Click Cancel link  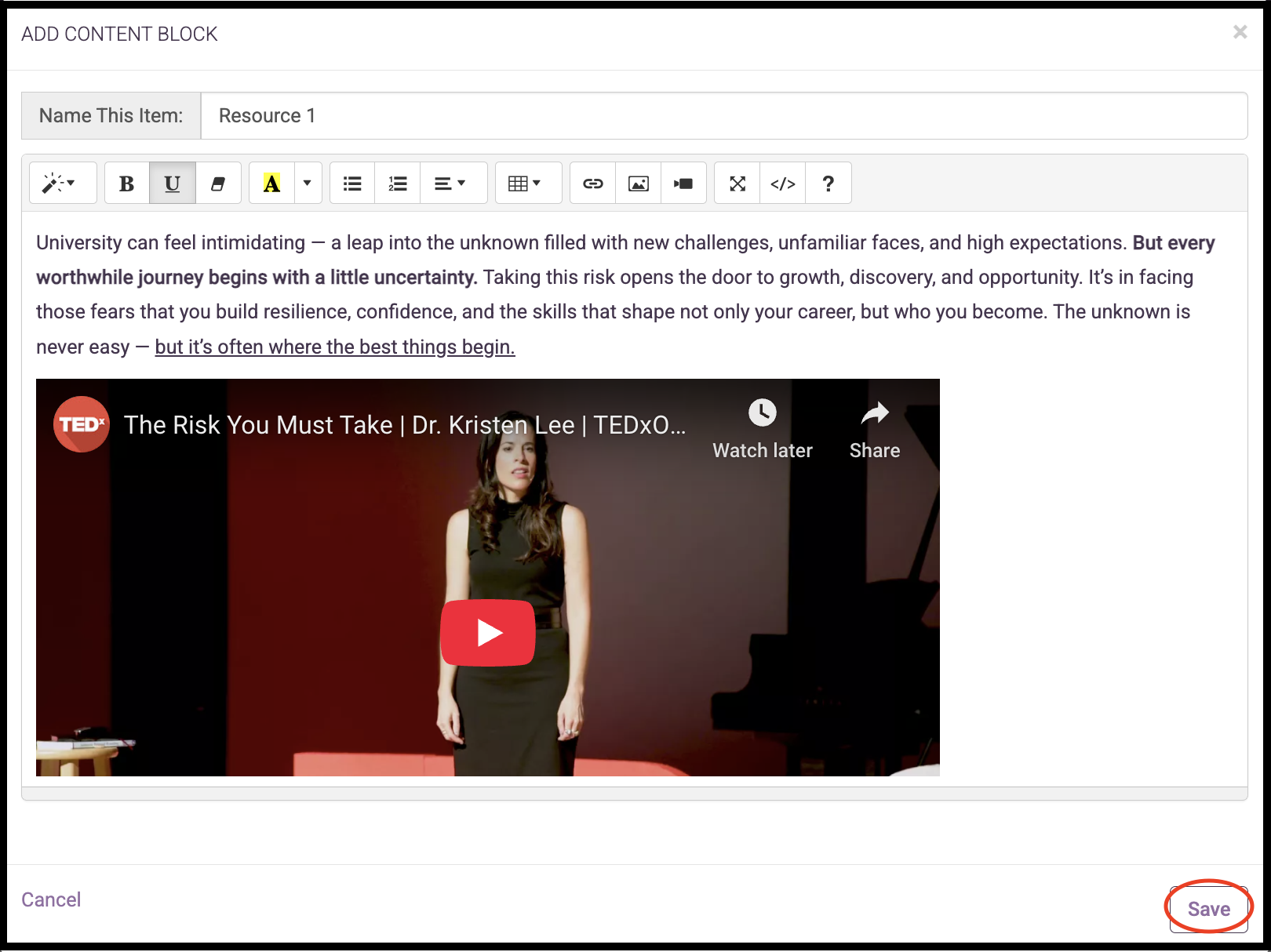(51, 899)
